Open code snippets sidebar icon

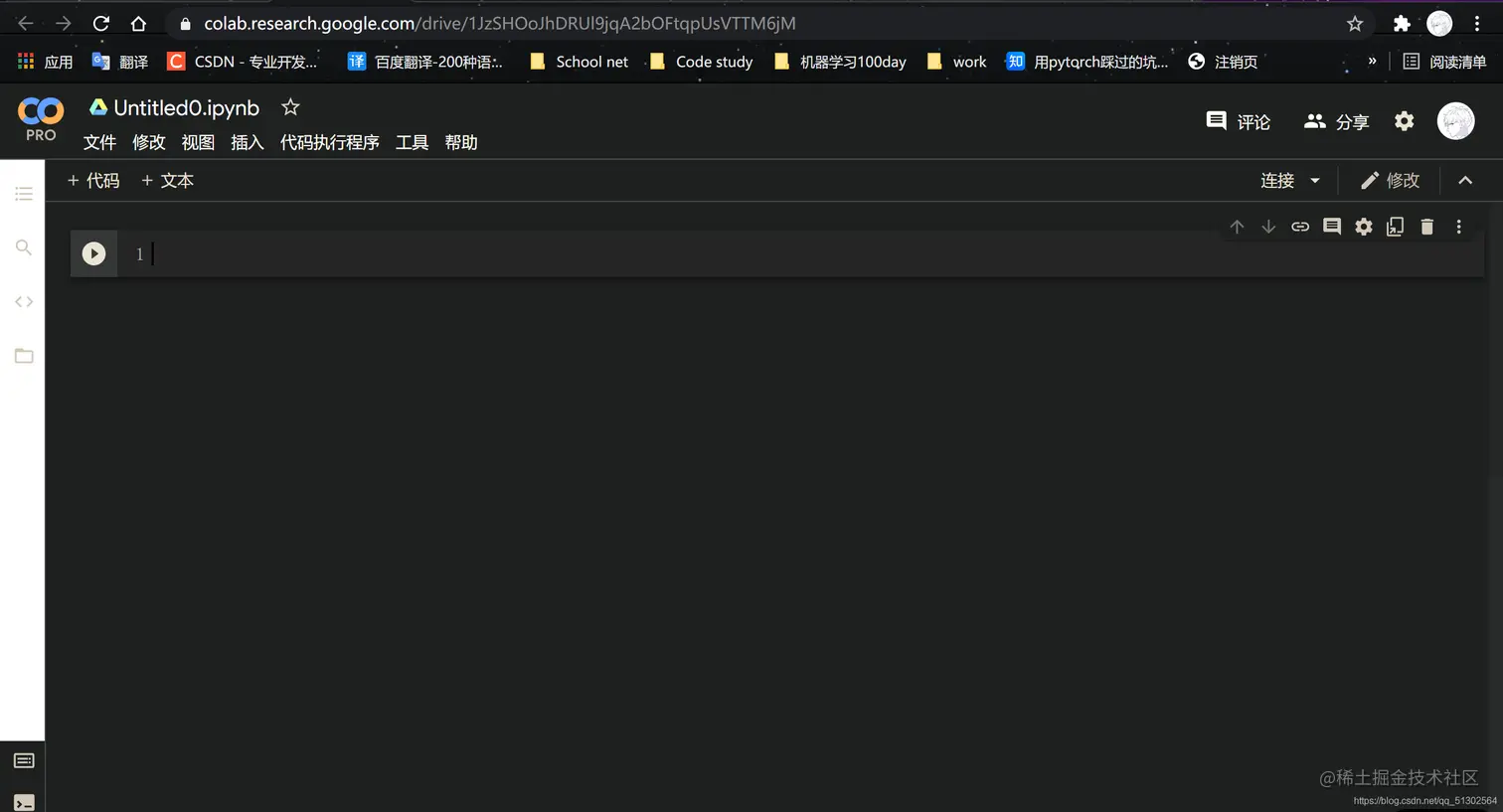[x=24, y=301]
